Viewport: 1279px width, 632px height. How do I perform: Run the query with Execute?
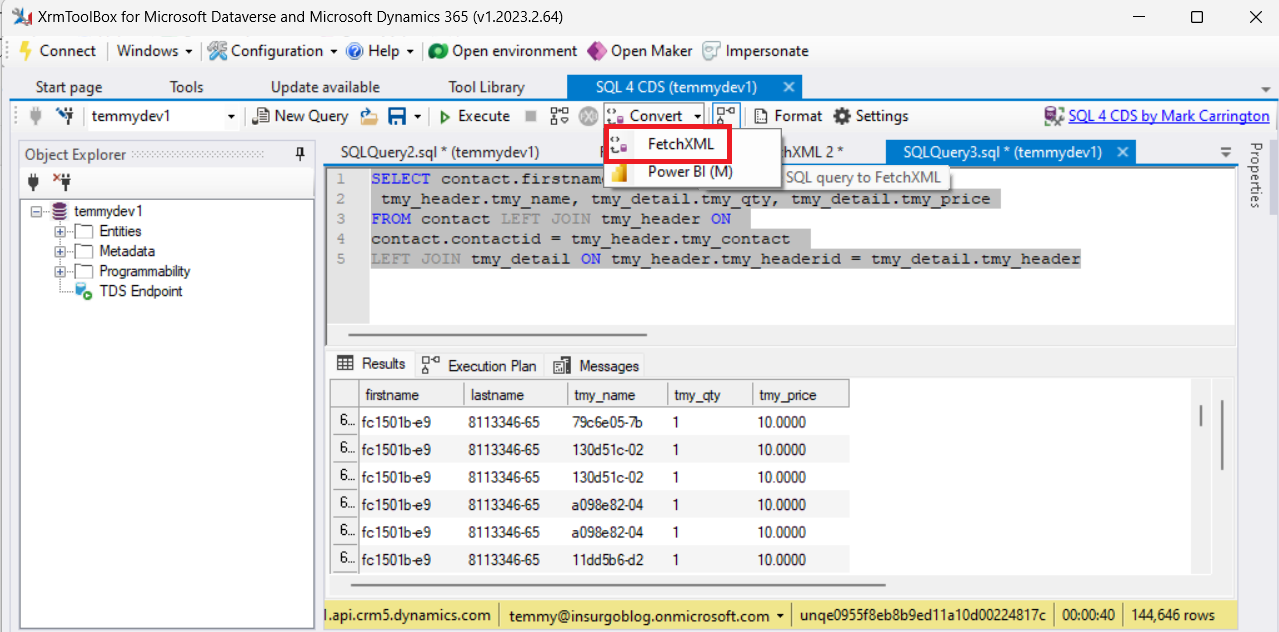click(x=474, y=116)
